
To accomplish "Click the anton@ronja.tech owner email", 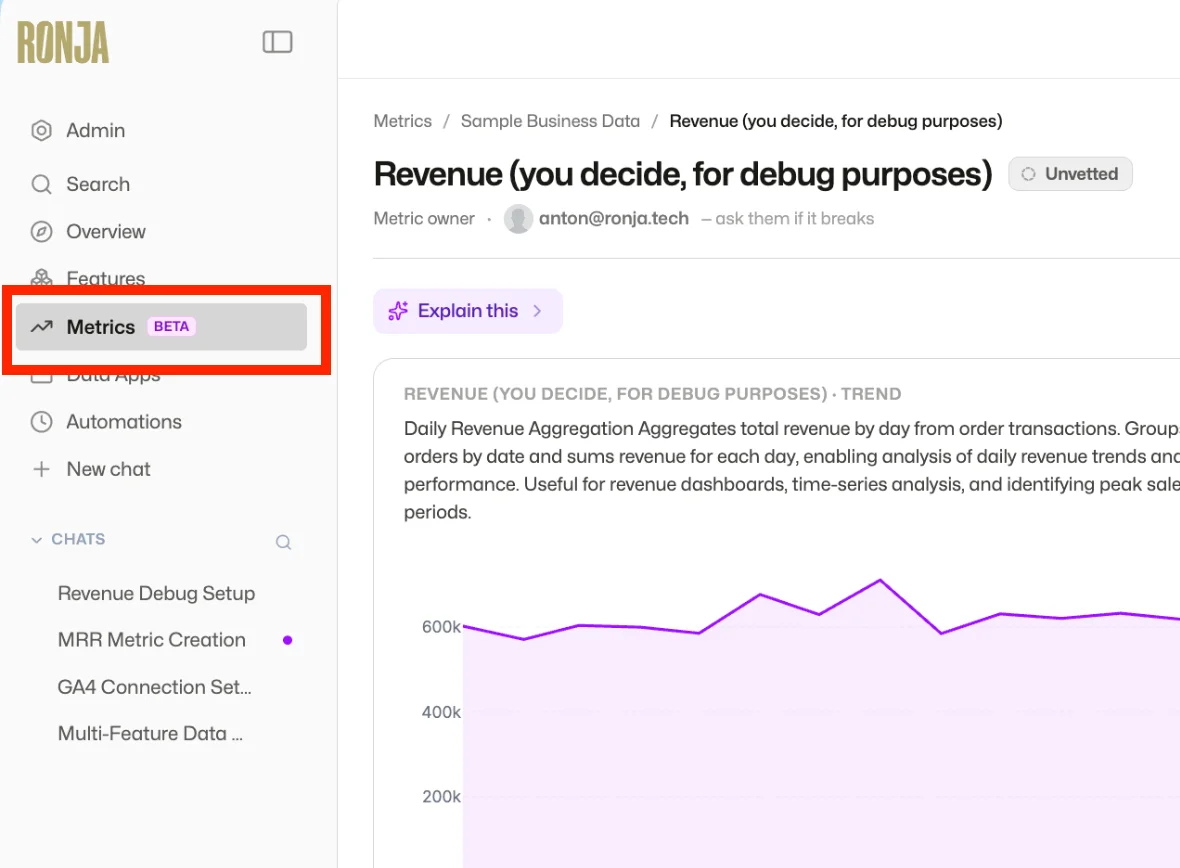I will [613, 218].
